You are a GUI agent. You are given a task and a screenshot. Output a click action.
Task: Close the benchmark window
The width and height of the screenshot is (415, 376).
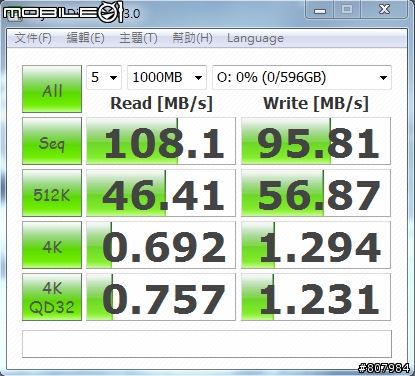point(384,10)
